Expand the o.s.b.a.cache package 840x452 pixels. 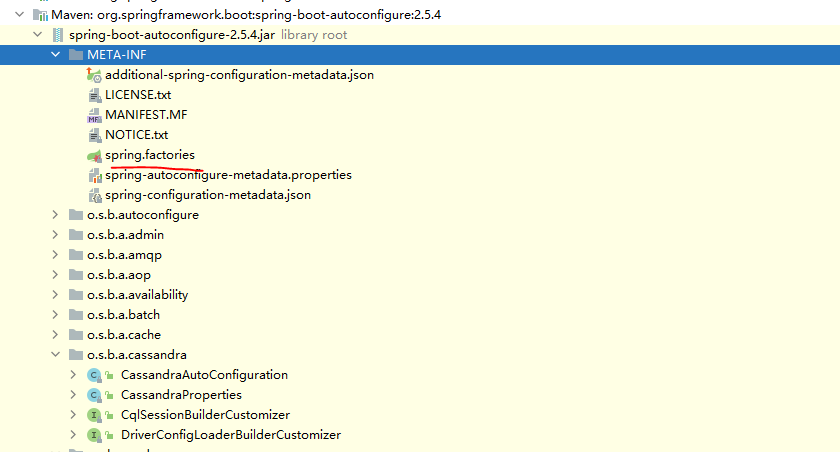[x=55, y=335]
